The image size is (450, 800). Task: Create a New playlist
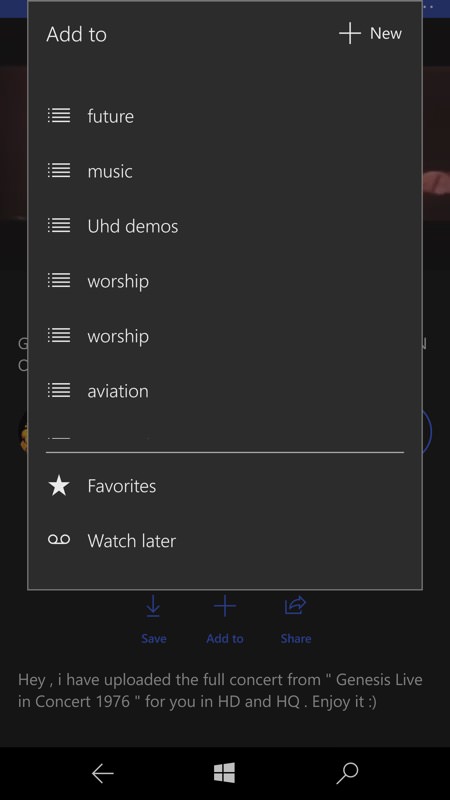pyautogui.click(x=370, y=34)
